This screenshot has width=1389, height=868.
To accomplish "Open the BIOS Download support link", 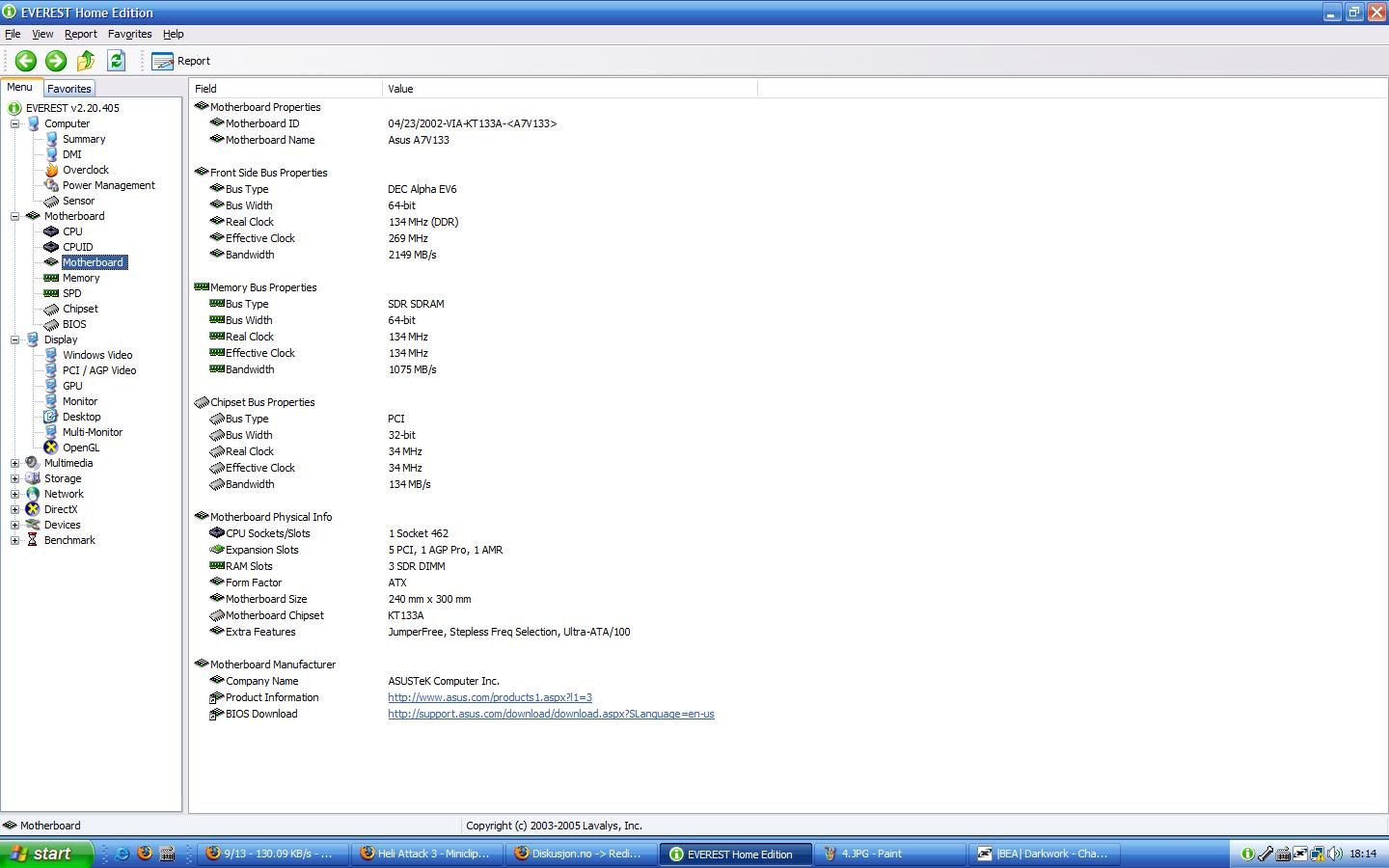I will coord(551,714).
